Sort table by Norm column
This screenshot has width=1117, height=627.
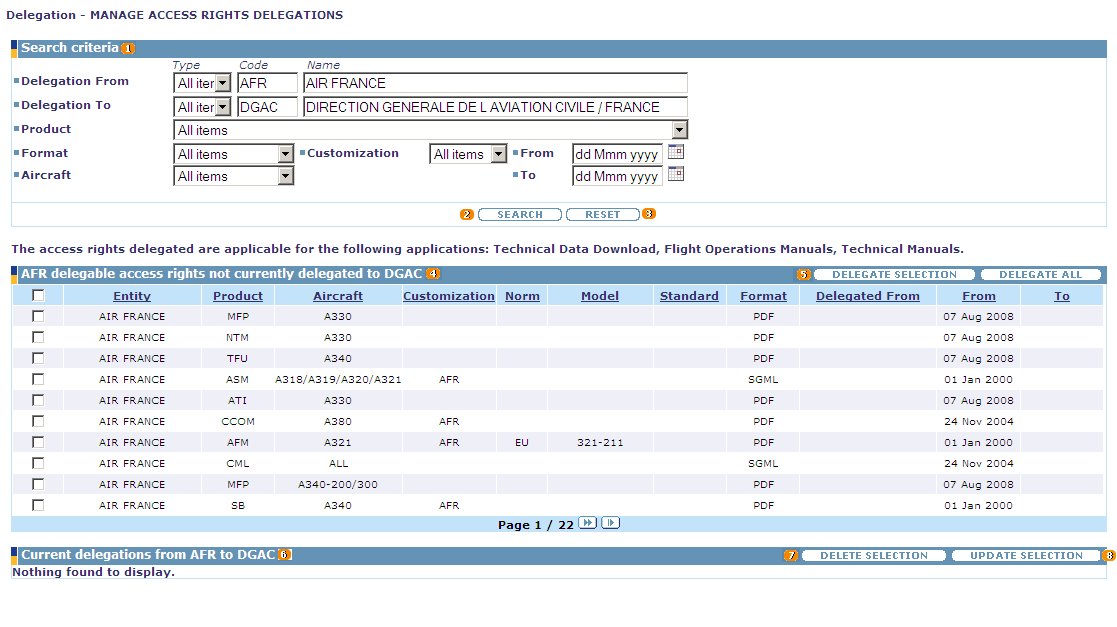click(522, 296)
